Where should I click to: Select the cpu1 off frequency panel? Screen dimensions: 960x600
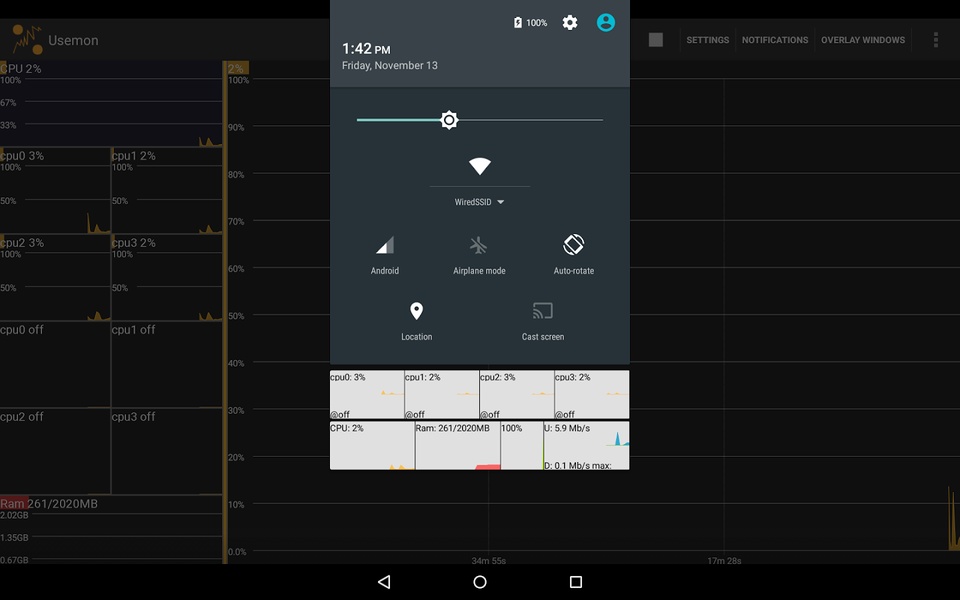[167, 365]
